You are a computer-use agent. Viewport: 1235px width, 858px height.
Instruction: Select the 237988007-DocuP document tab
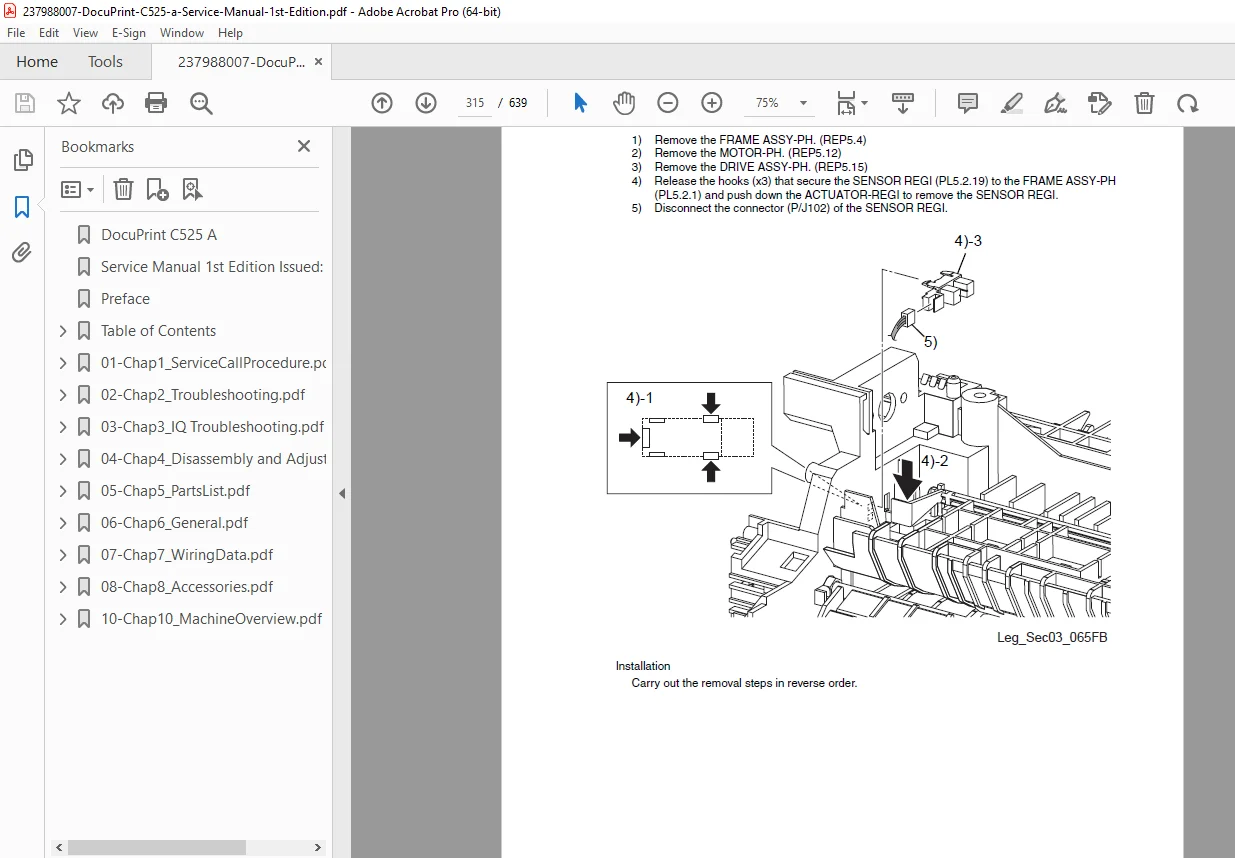click(x=241, y=62)
